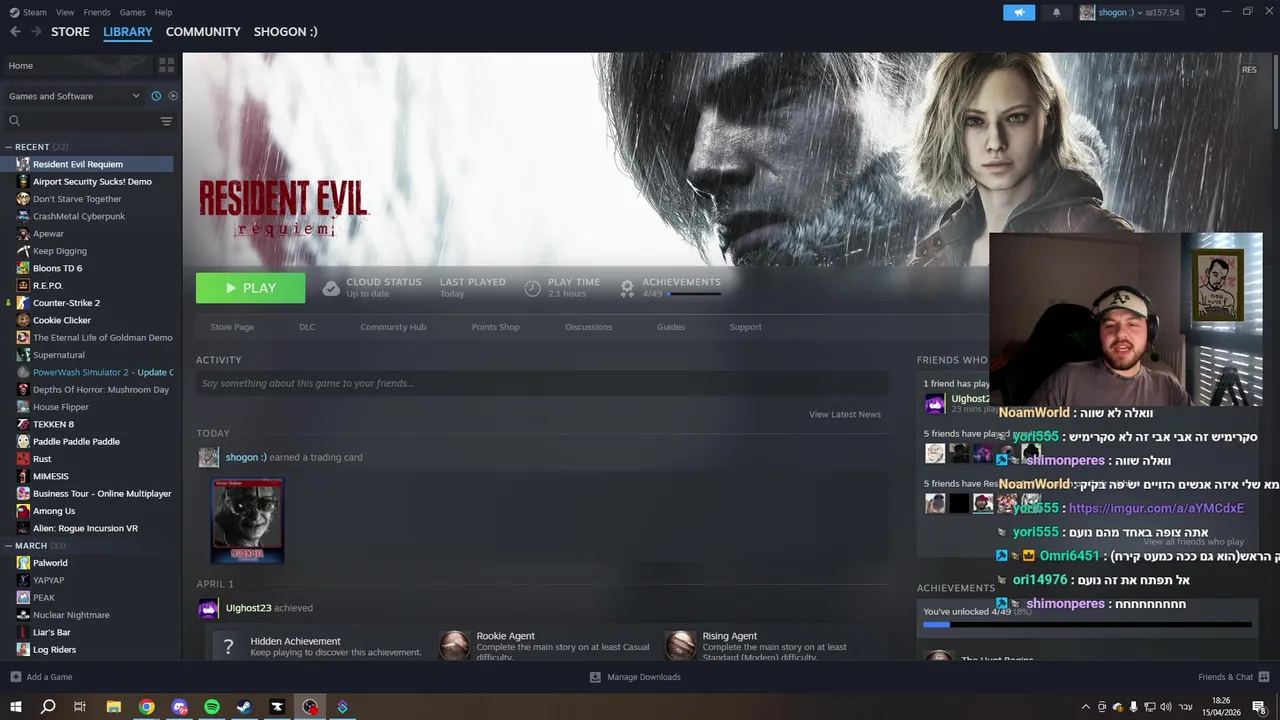Open Rust in the game list

pyautogui.click(x=42, y=459)
